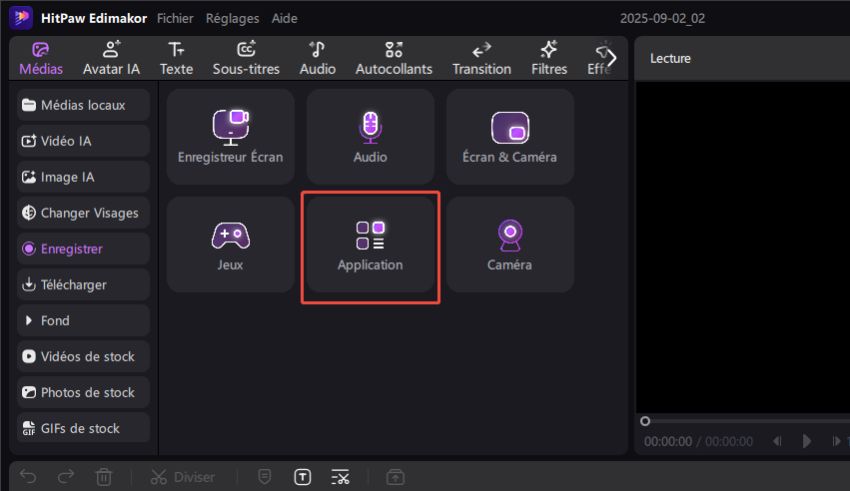
Task: Click the marker shield icon in toolbar
Action: (265, 476)
